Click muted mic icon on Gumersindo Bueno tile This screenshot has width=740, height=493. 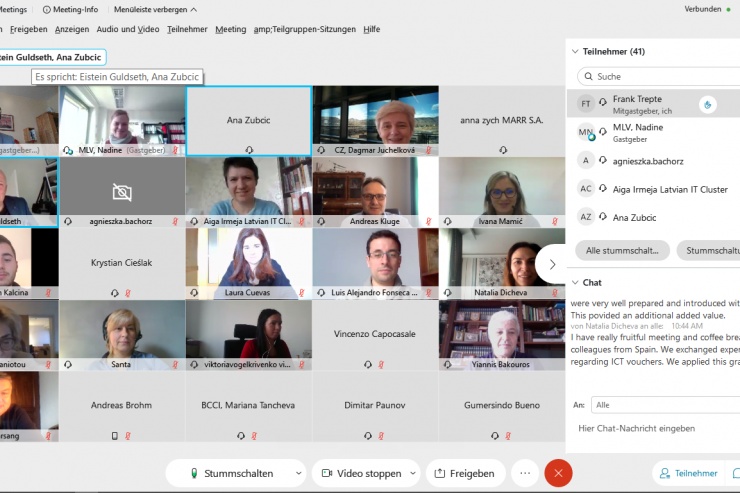(508, 436)
